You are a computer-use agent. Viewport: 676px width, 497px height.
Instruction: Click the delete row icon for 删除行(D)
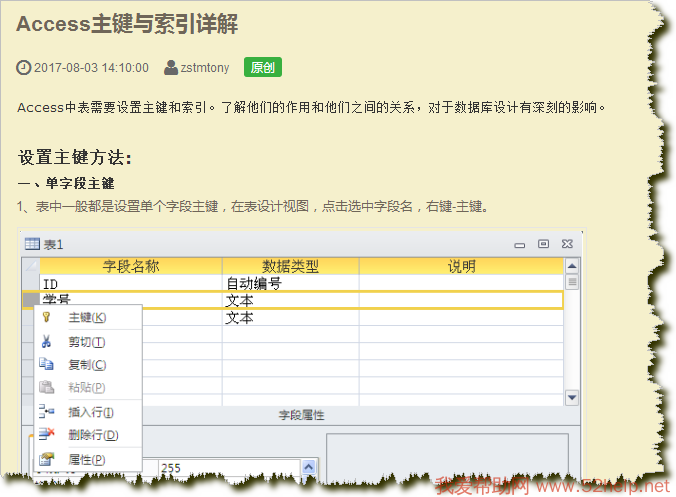[46, 435]
